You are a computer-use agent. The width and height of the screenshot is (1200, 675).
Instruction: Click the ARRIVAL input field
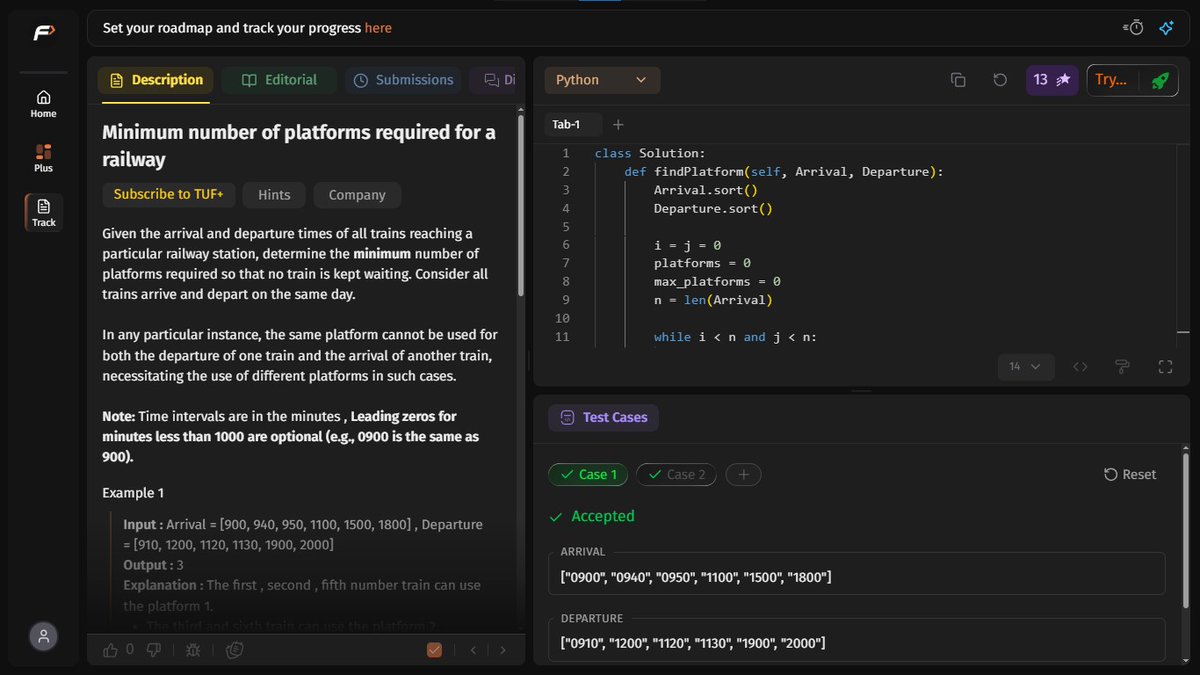point(857,577)
